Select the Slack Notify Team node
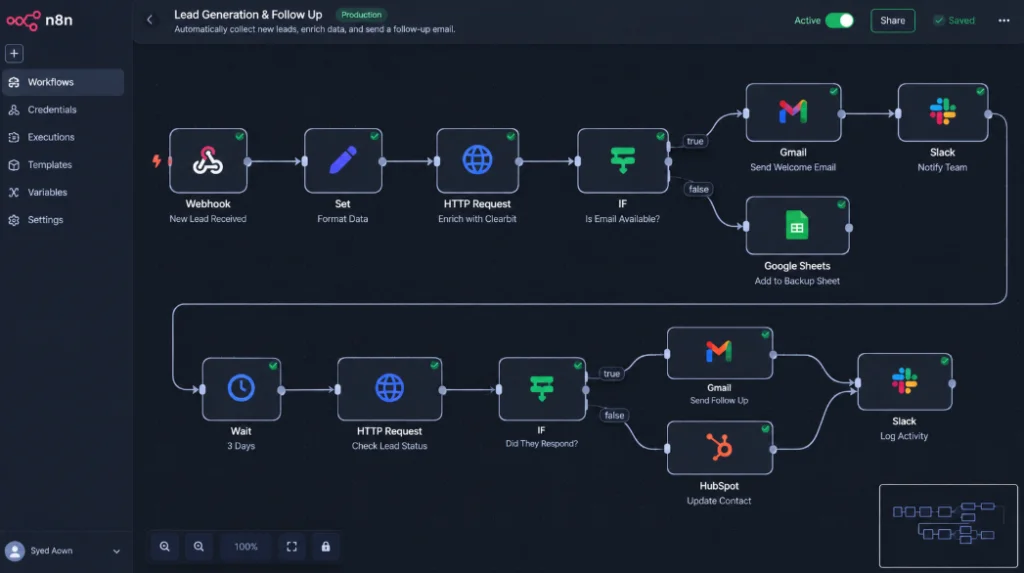Image resolution: width=1024 pixels, height=573 pixels. point(942,112)
